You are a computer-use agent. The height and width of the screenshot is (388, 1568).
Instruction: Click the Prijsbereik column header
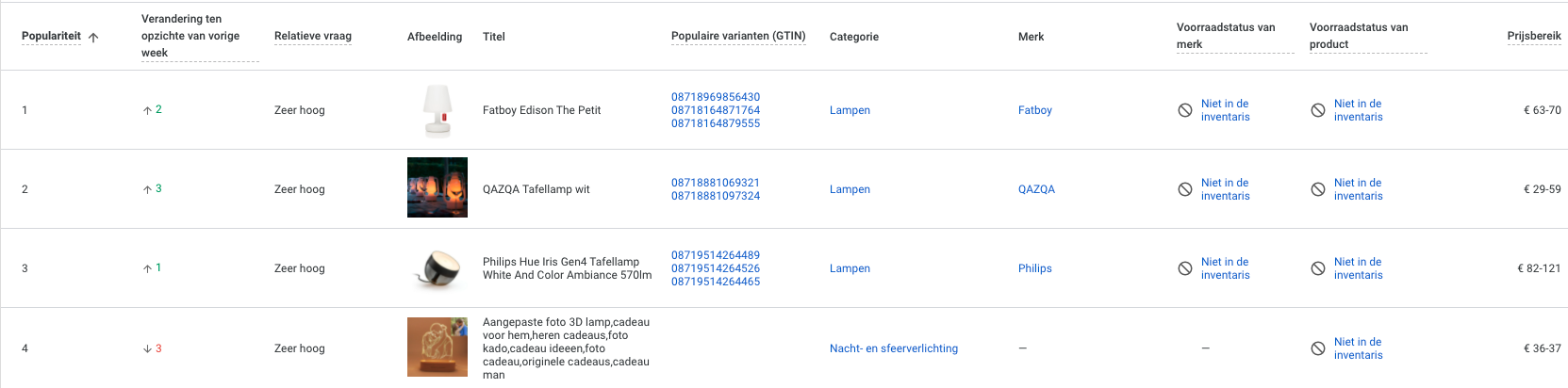[x=1534, y=37]
